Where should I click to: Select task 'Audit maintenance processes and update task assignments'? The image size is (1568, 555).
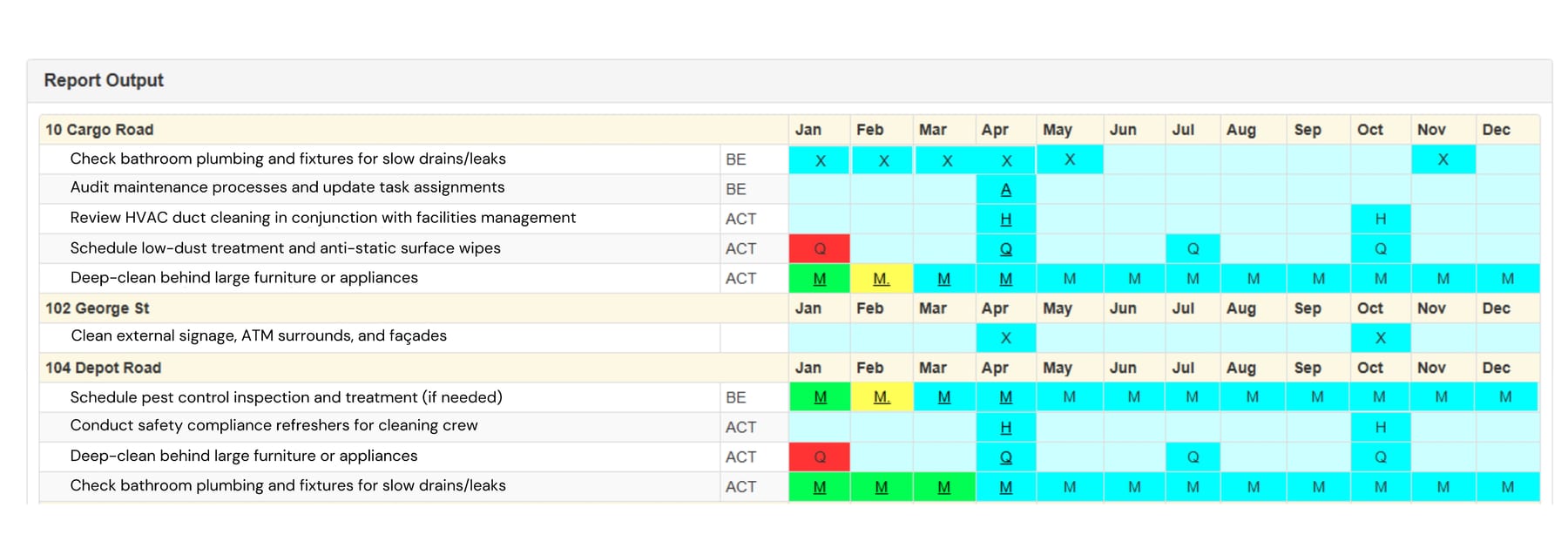(x=287, y=187)
